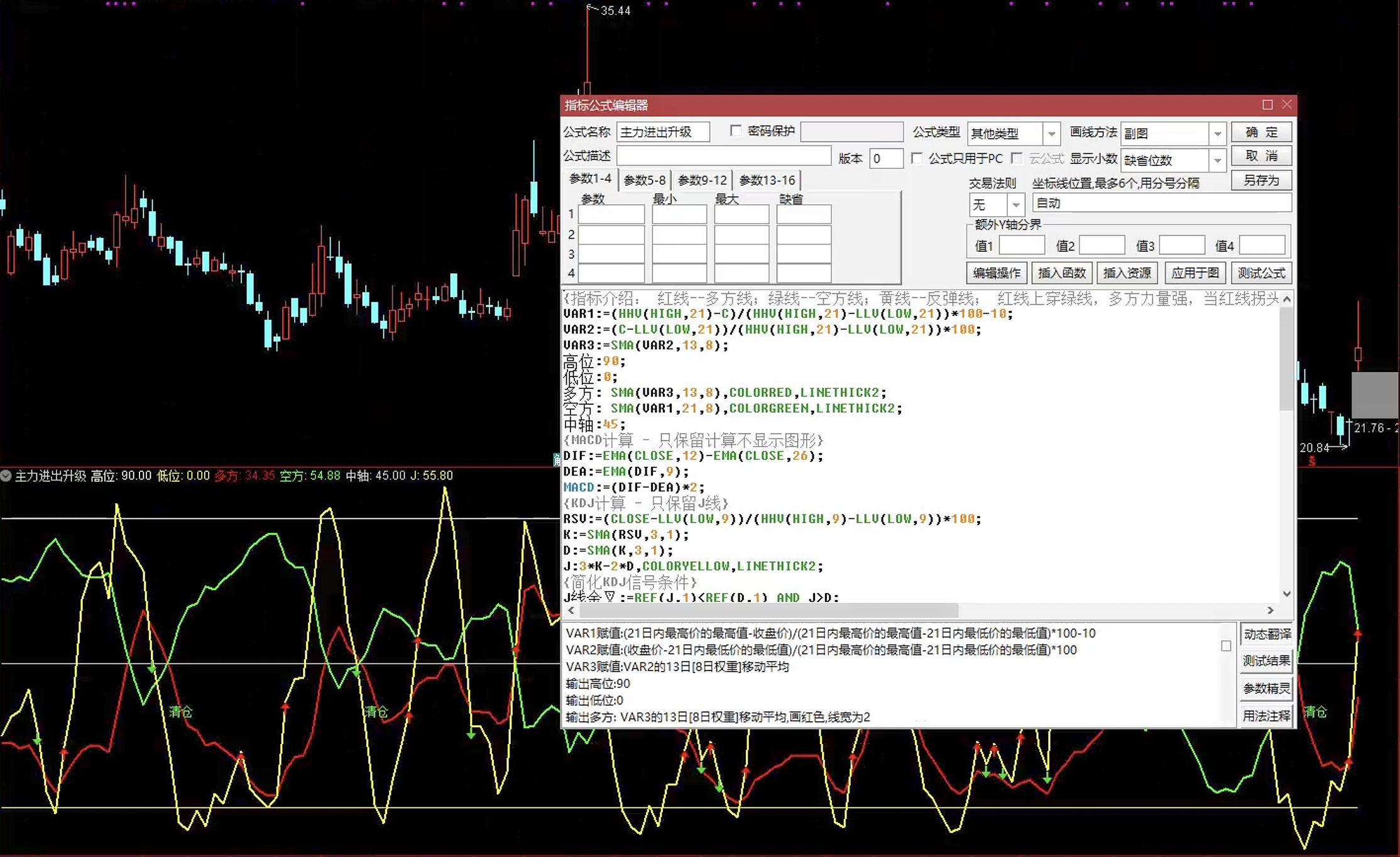Image resolution: width=1400 pixels, height=857 pixels.
Task: Select the 动态翻译 dynamic translation tab
Action: coord(1267,634)
